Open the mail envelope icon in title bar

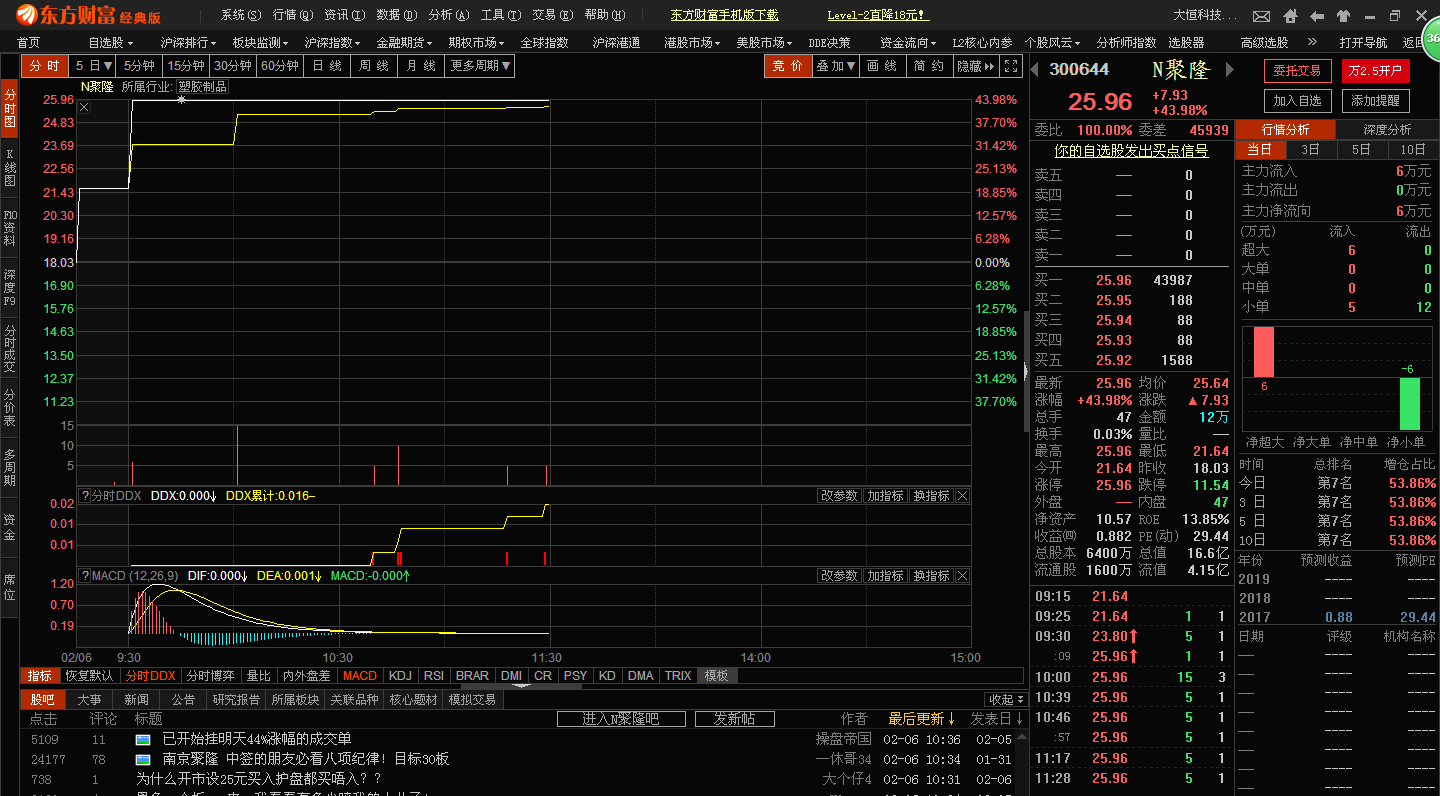(1262, 16)
